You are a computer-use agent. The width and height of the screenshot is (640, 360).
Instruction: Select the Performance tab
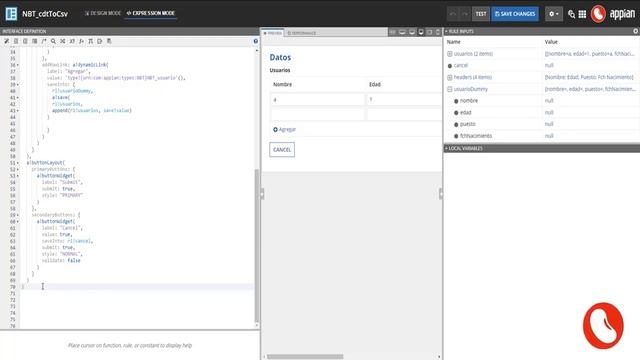coord(302,33)
